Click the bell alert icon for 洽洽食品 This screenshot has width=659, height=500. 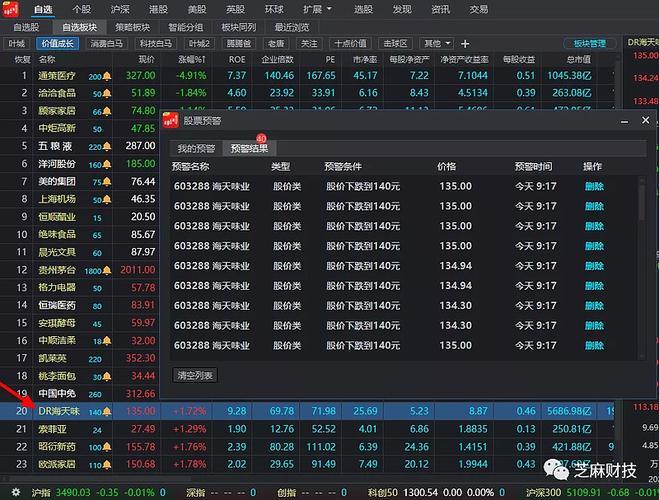(x=107, y=93)
